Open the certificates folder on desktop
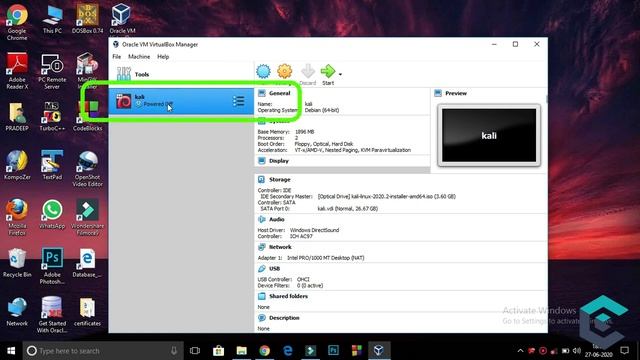Screen dimensions: 640x360 click(87, 312)
